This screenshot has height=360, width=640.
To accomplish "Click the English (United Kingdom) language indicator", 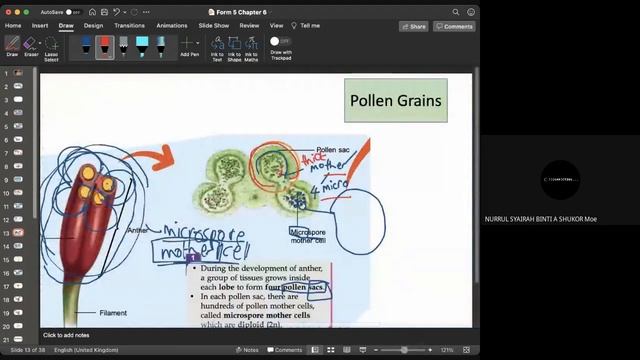I will click(x=86, y=350).
